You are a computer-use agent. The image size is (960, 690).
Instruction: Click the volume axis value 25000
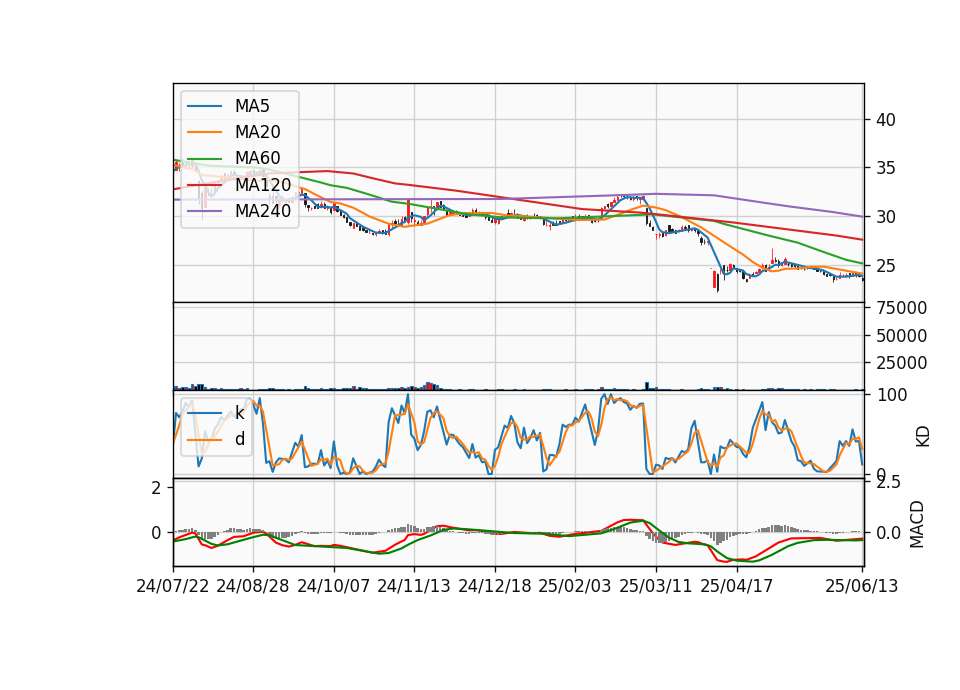(901, 363)
